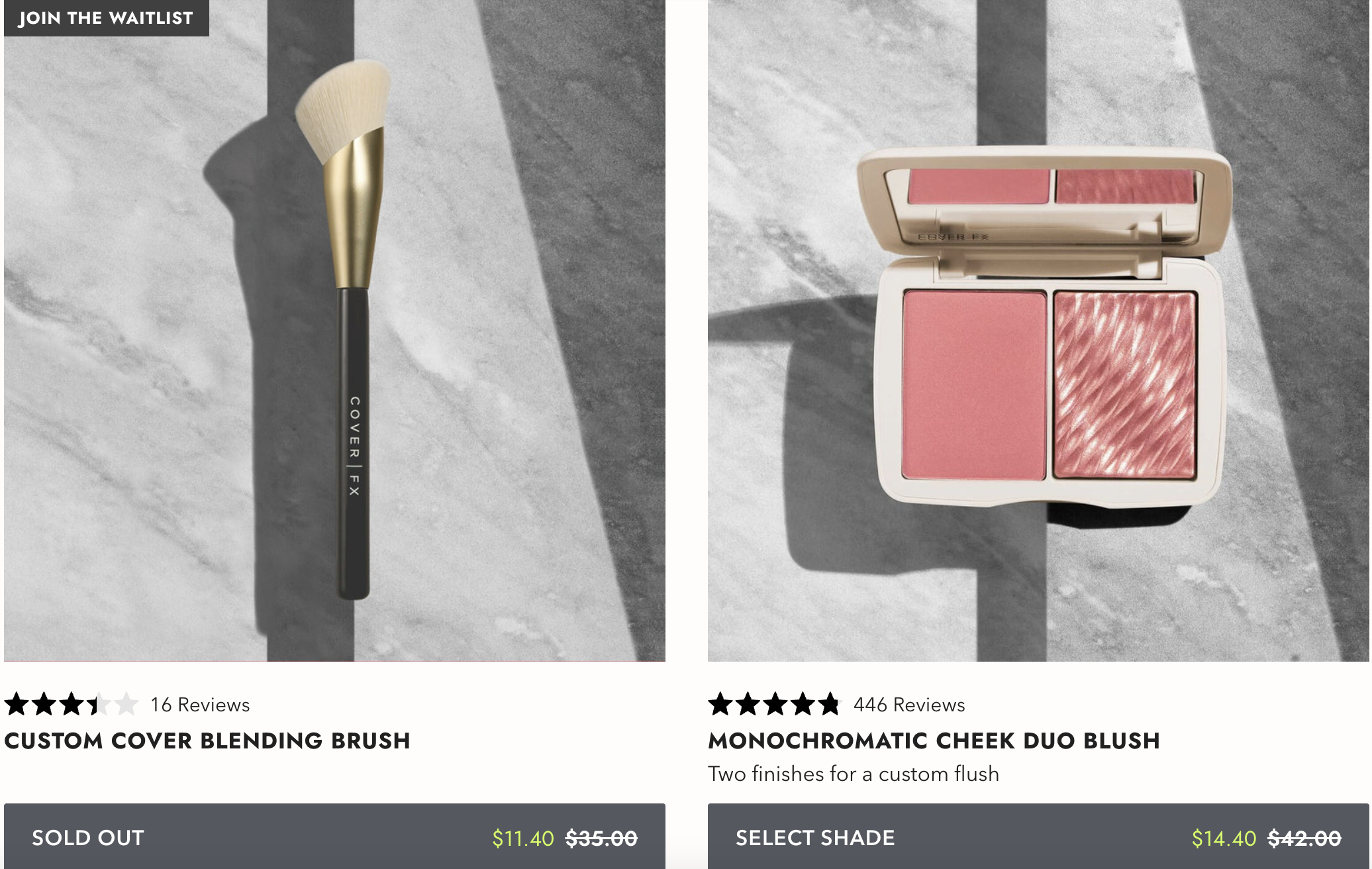Screen dimensions: 1372x869
Task: Open the Custom Cover Blending Brush image
Action: coord(334,331)
